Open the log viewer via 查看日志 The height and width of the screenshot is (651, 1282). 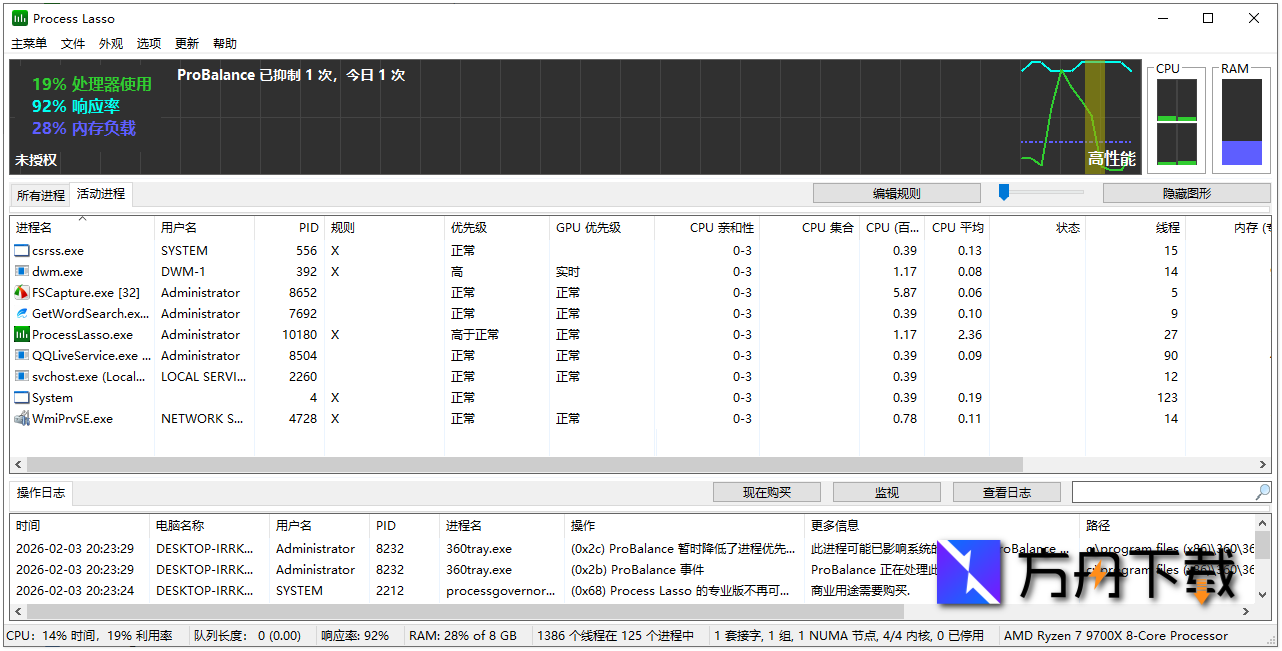pos(1006,491)
